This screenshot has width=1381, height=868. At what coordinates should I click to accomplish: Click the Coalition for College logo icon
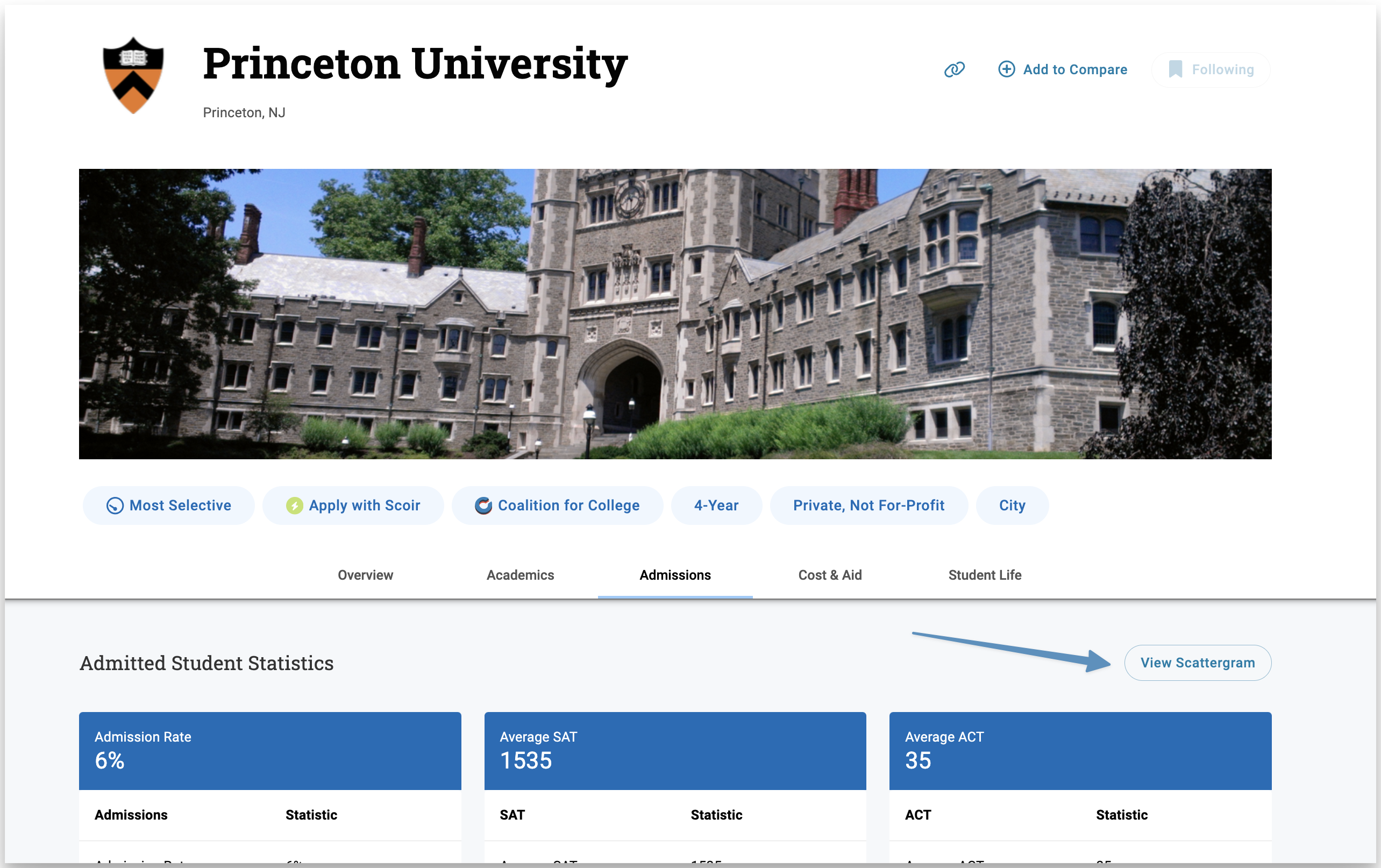tap(483, 506)
